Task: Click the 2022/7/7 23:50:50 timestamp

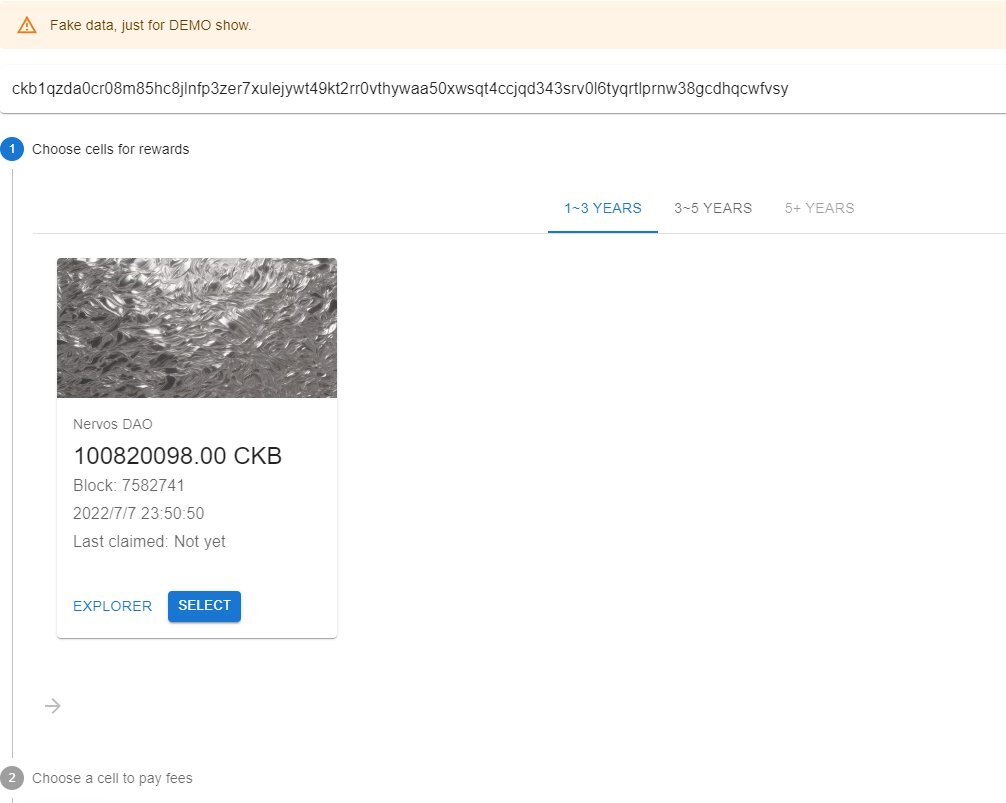Action: (139, 513)
